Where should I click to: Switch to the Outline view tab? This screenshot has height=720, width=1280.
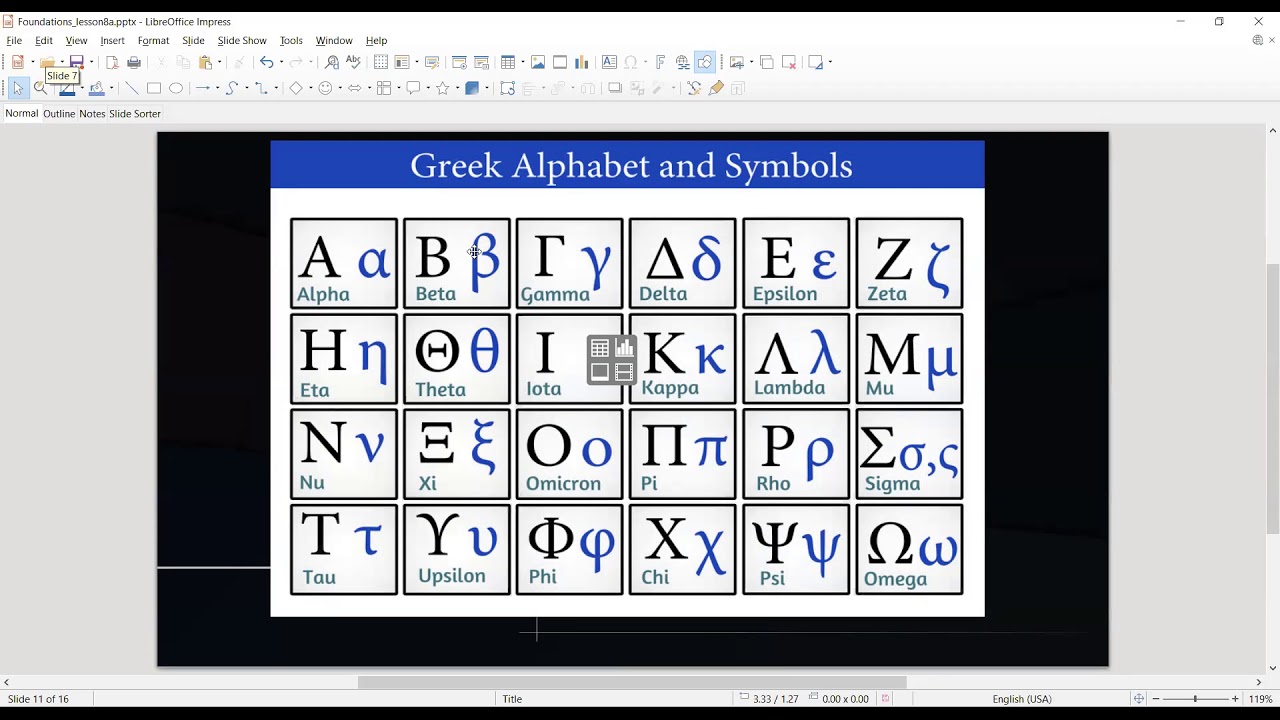point(59,114)
